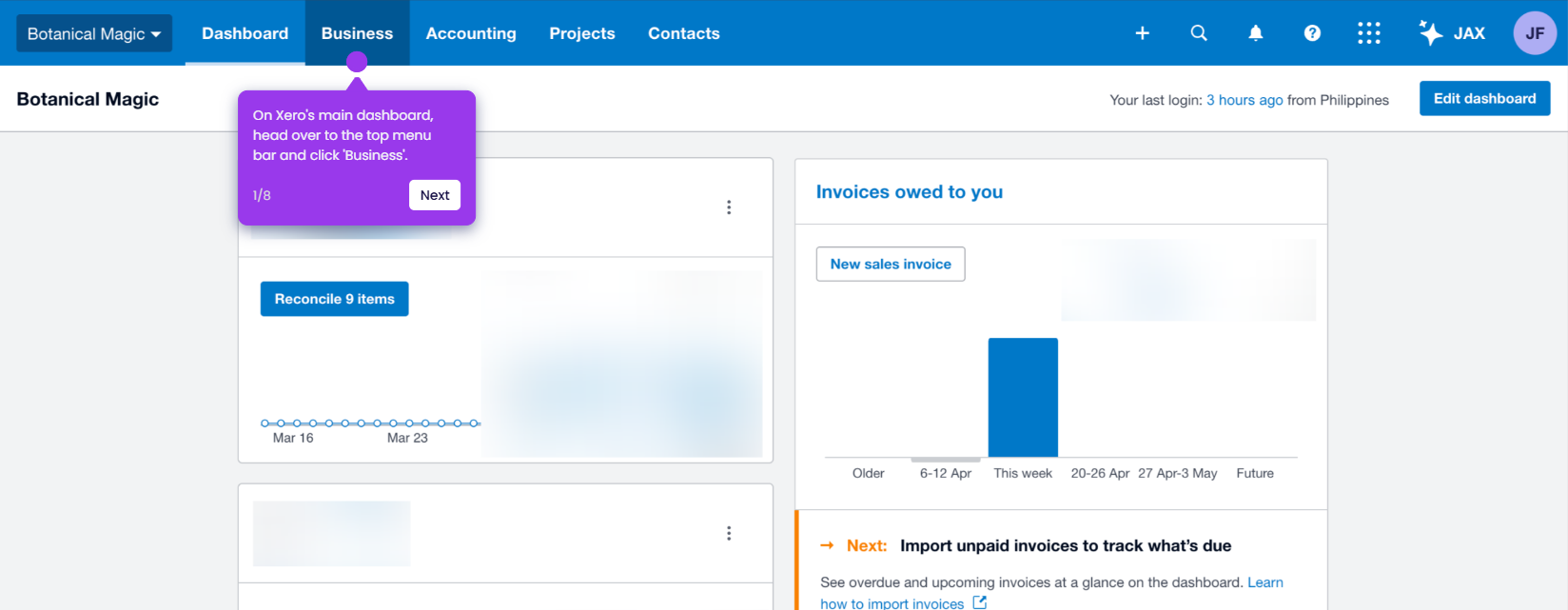Click the Botanical Magic page title
The image size is (1568, 610).
click(88, 99)
